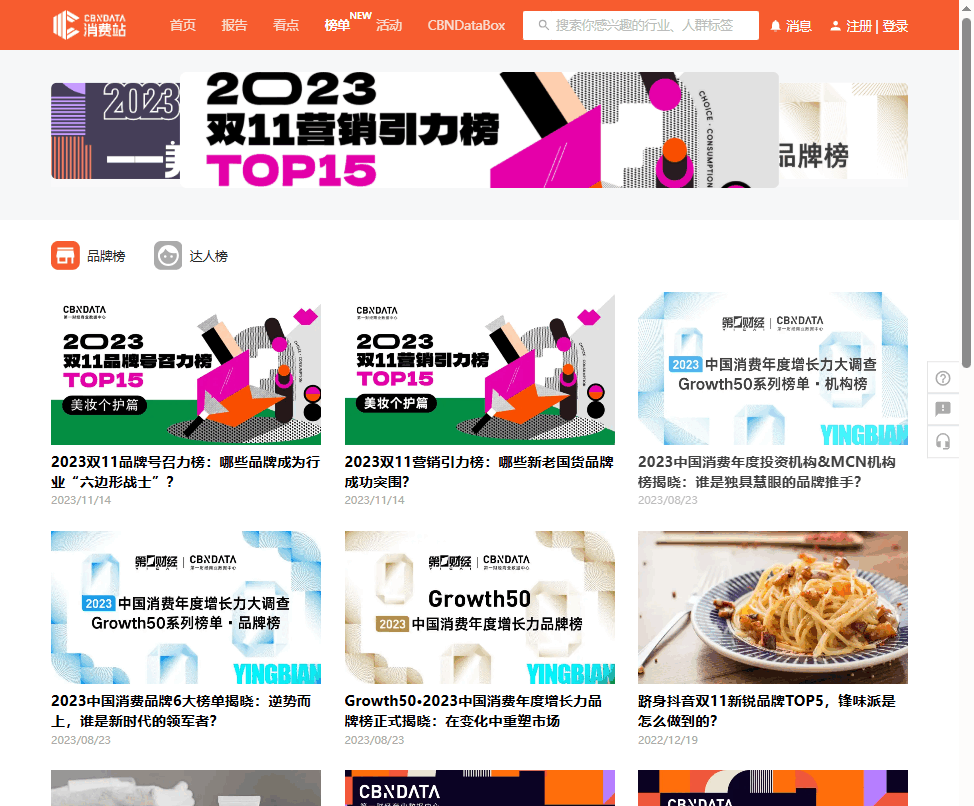This screenshot has height=806, width=974.
Task: Open the pasta dish article thumbnail
Action: [x=773, y=607]
